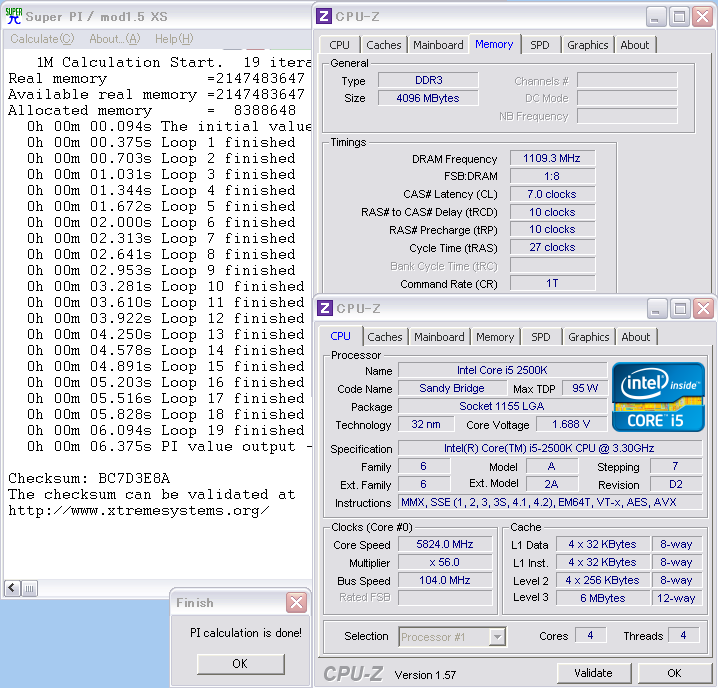Click the Command Rate 1T value
Viewport: 718px width, 688px height.
pyautogui.click(x=552, y=283)
